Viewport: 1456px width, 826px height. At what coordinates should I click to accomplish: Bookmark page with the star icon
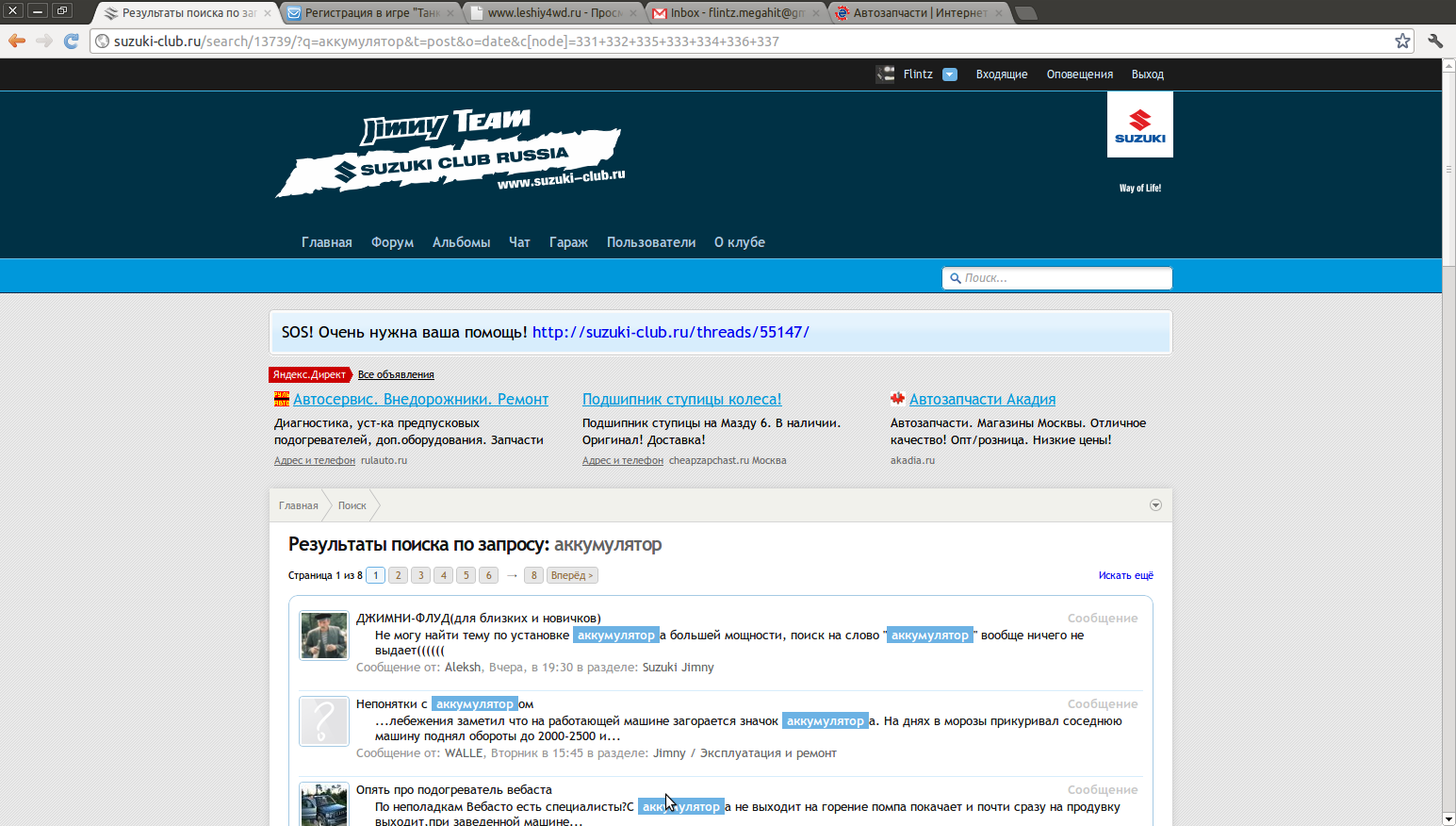click(x=1402, y=41)
